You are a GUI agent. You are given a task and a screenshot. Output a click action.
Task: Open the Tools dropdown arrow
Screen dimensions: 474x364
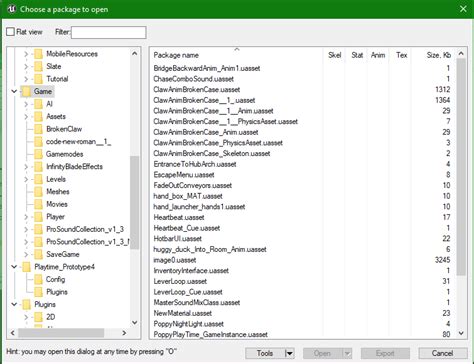(x=290, y=353)
